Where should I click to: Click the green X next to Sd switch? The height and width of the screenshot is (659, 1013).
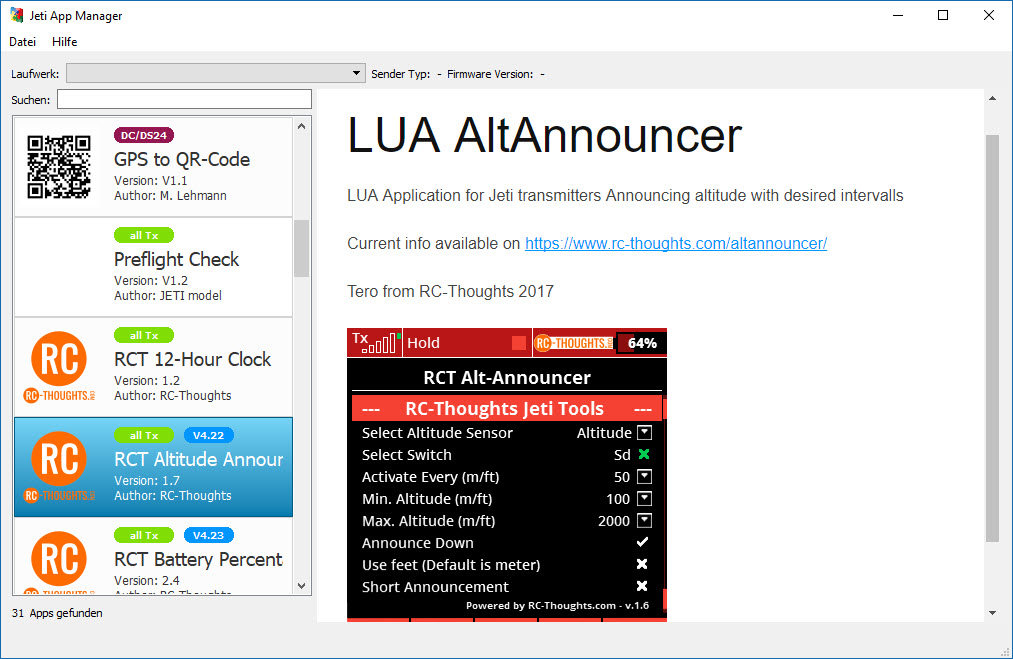pos(644,454)
